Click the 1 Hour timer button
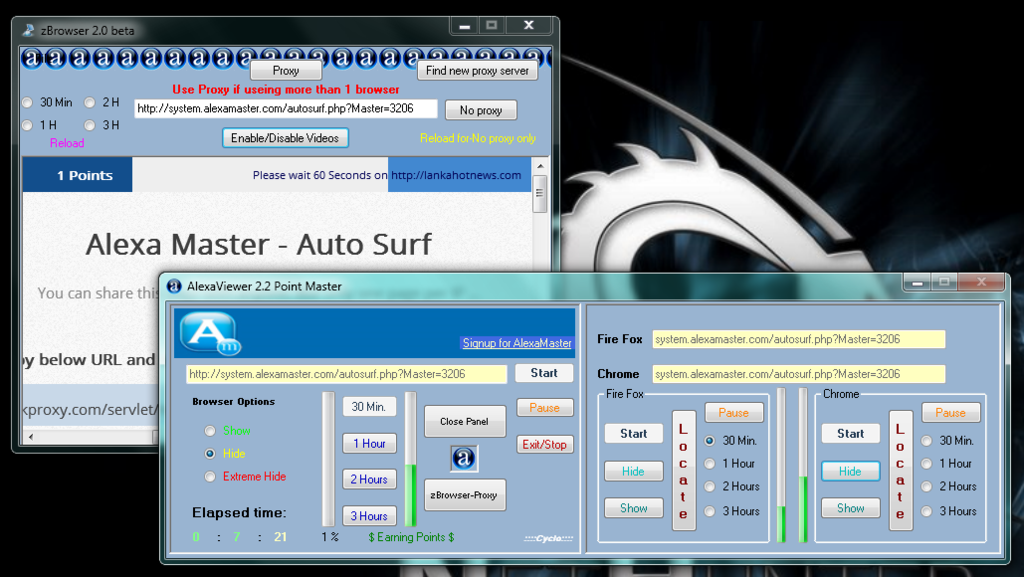The height and width of the screenshot is (577, 1024). coord(369,443)
